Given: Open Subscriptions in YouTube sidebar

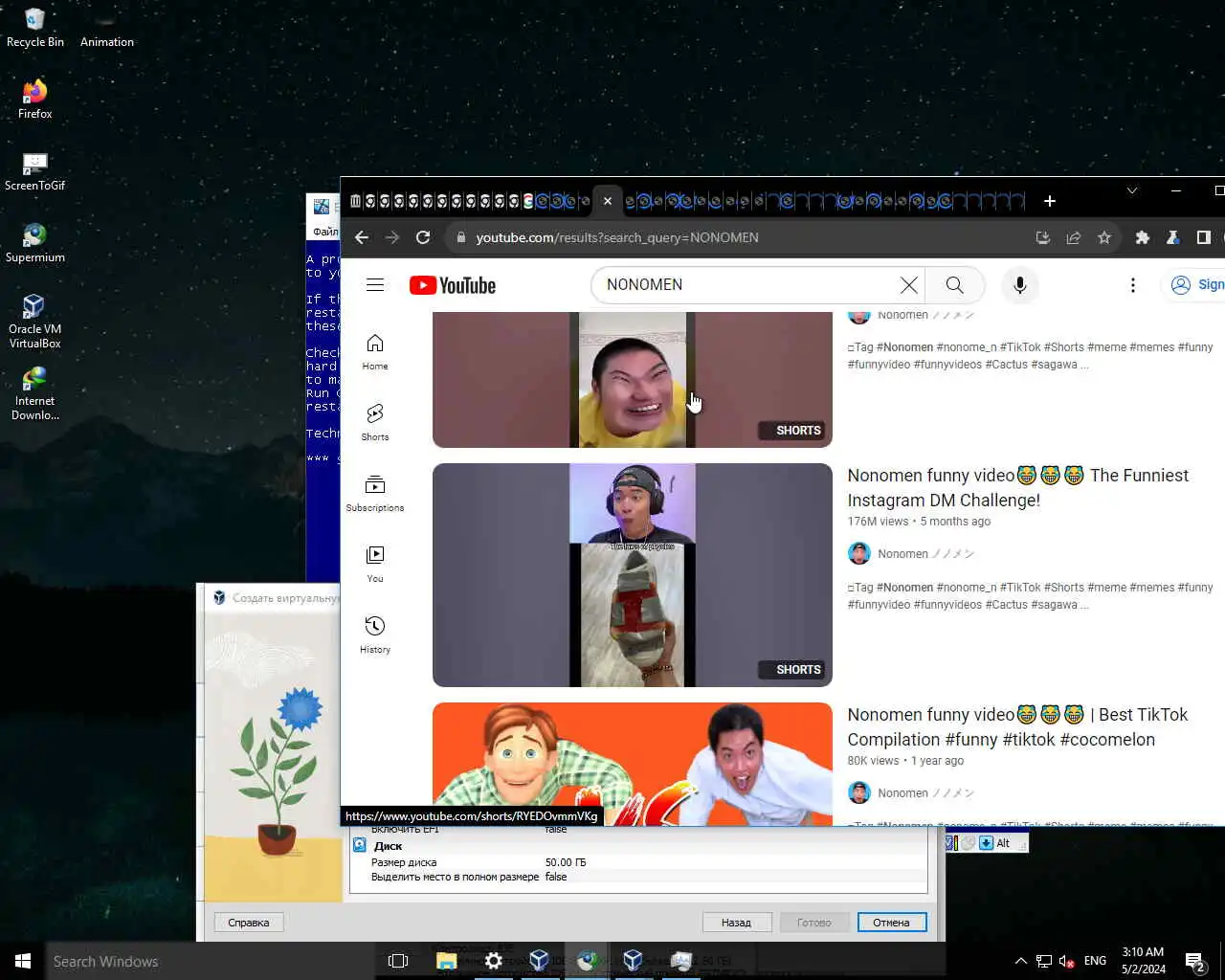Looking at the screenshot, I should pyautogui.click(x=375, y=494).
